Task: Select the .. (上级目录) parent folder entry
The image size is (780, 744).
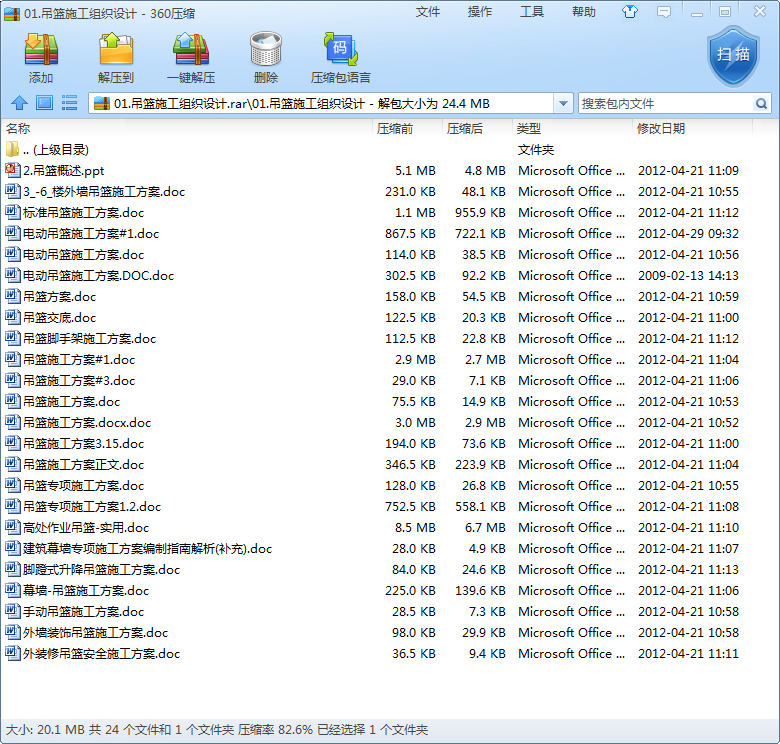Action: coord(60,150)
